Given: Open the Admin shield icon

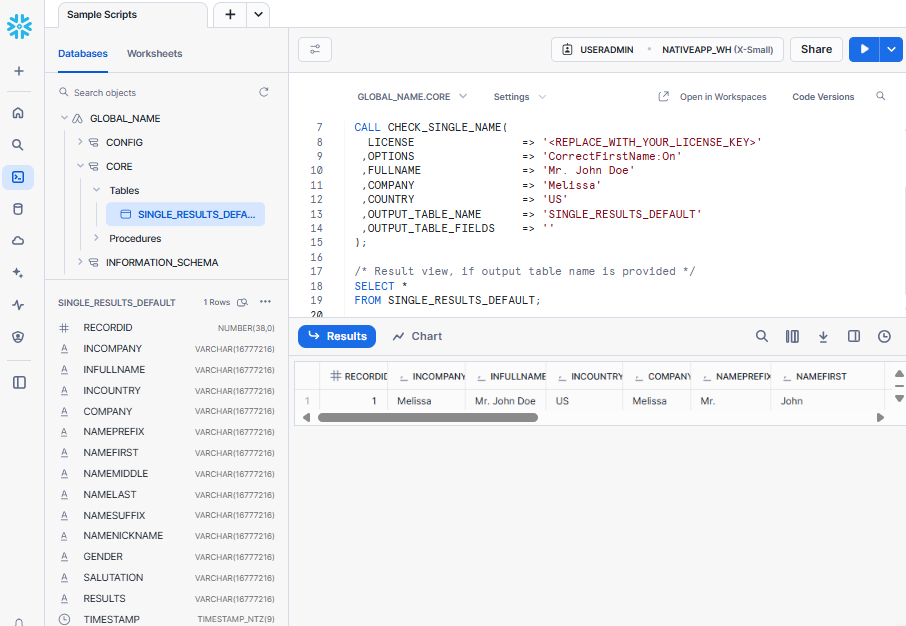Looking at the screenshot, I should click(18, 337).
